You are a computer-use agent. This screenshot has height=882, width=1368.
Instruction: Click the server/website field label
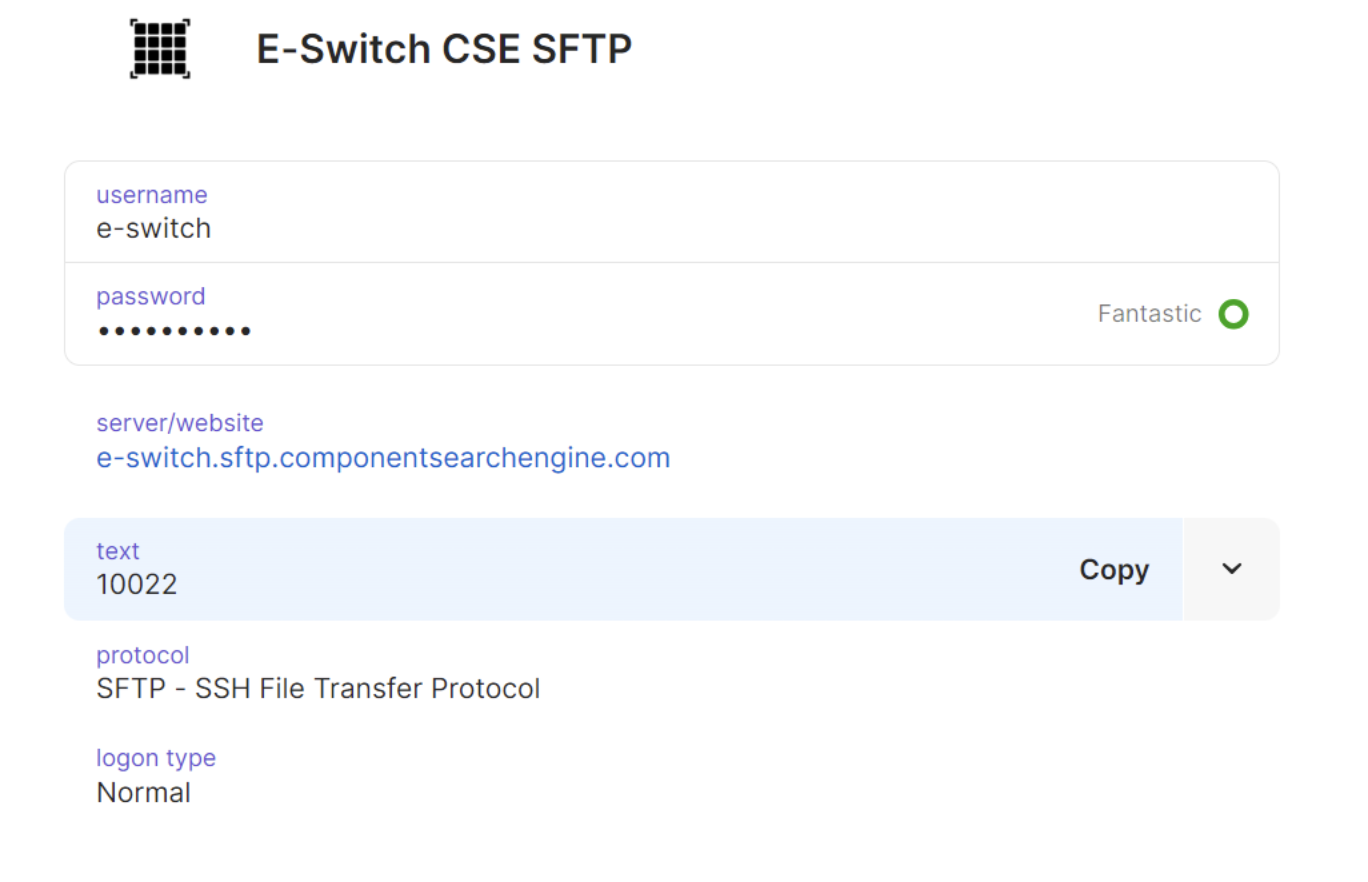pyautogui.click(x=179, y=423)
